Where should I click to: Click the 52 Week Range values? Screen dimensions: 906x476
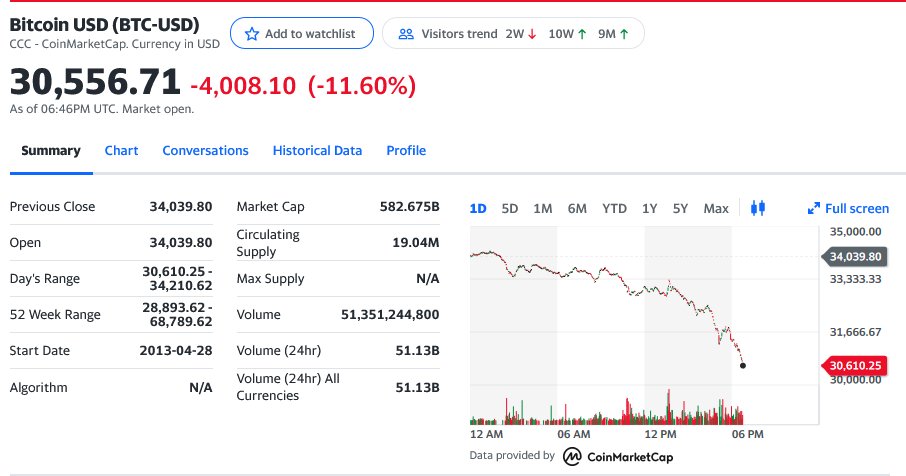pos(177,315)
